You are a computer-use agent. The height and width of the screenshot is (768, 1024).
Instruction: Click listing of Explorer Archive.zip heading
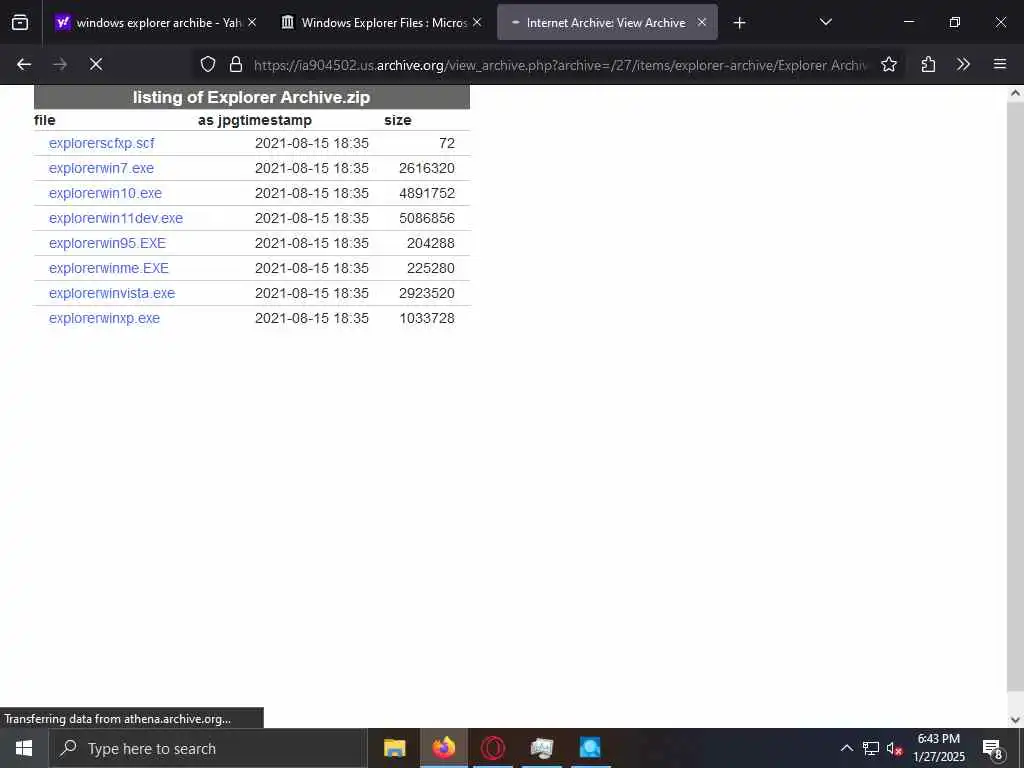251,97
